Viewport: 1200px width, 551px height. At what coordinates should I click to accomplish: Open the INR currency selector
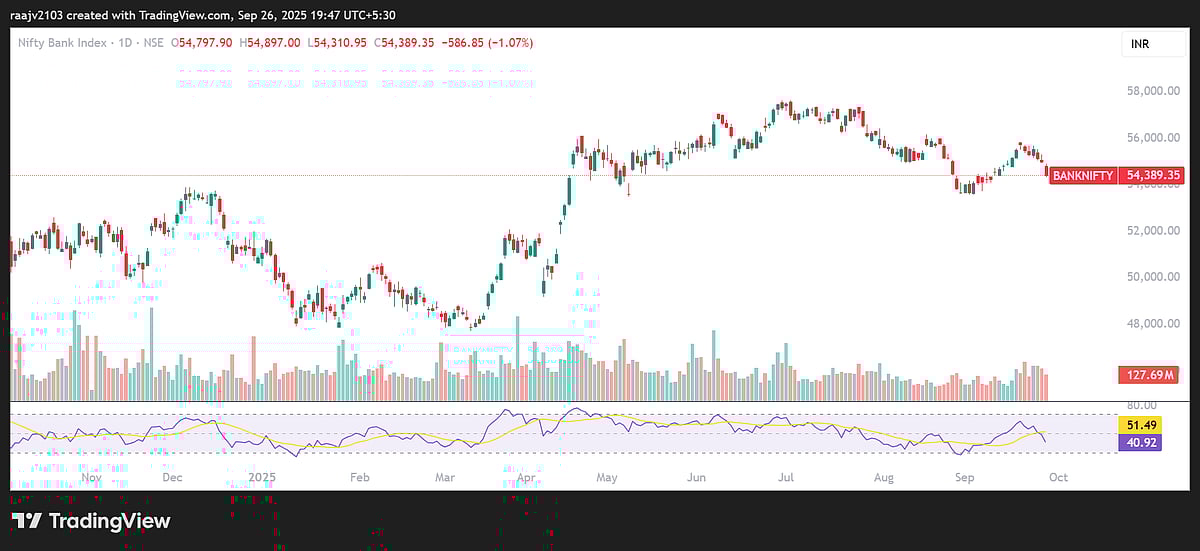(x=1153, y=45)
